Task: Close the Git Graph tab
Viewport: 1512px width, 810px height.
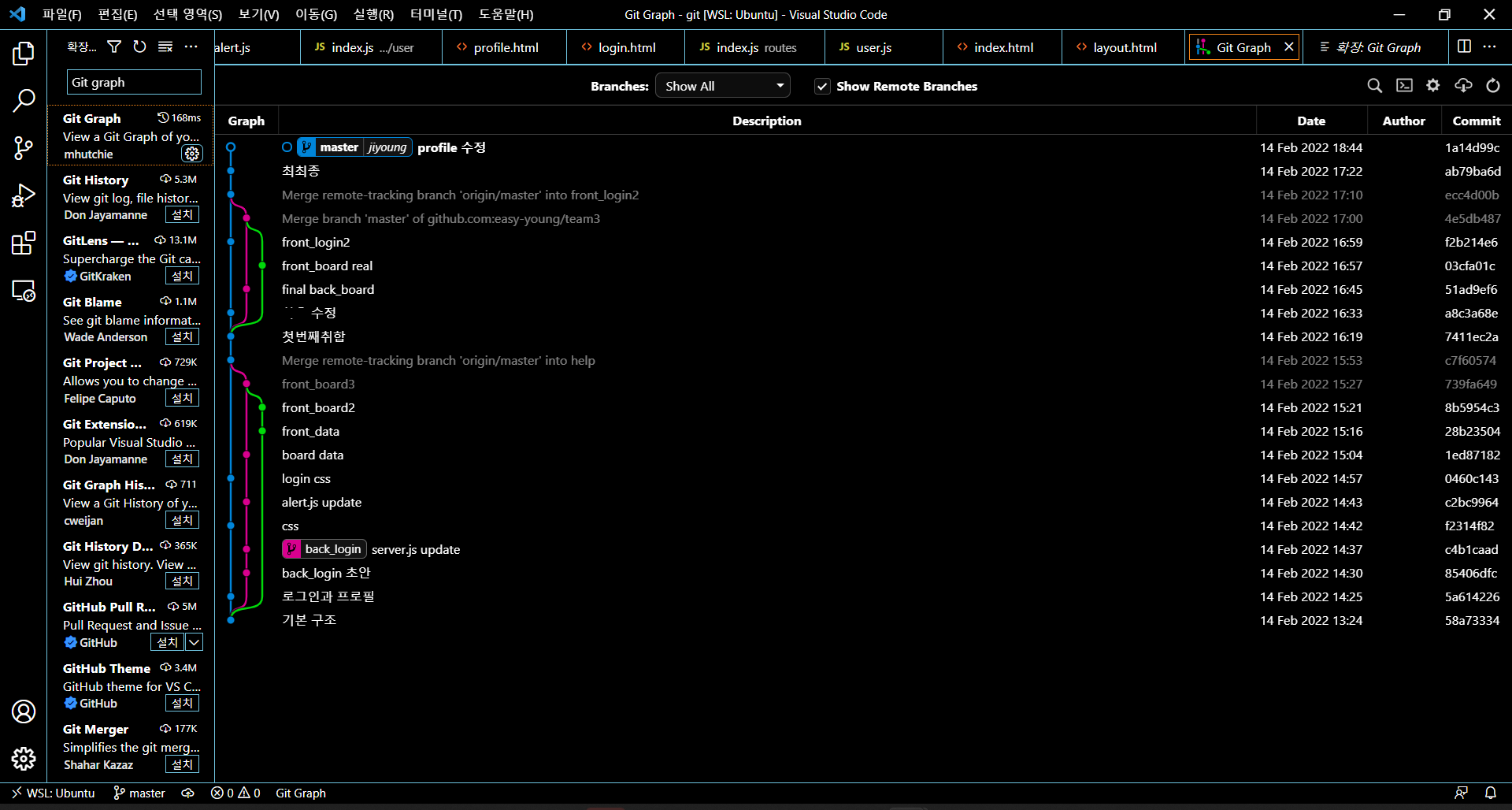Action: point(1289,47)
